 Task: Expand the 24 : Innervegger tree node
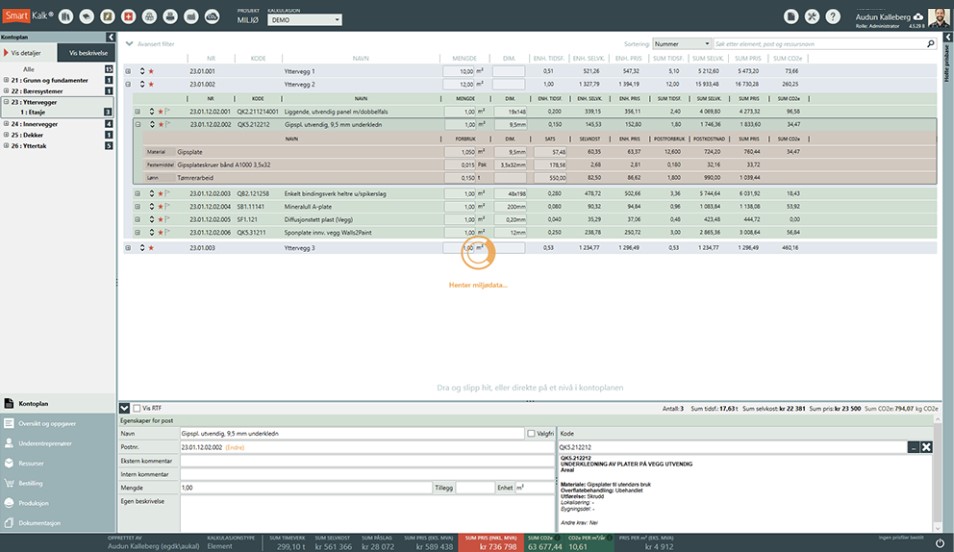coord(5,124)
